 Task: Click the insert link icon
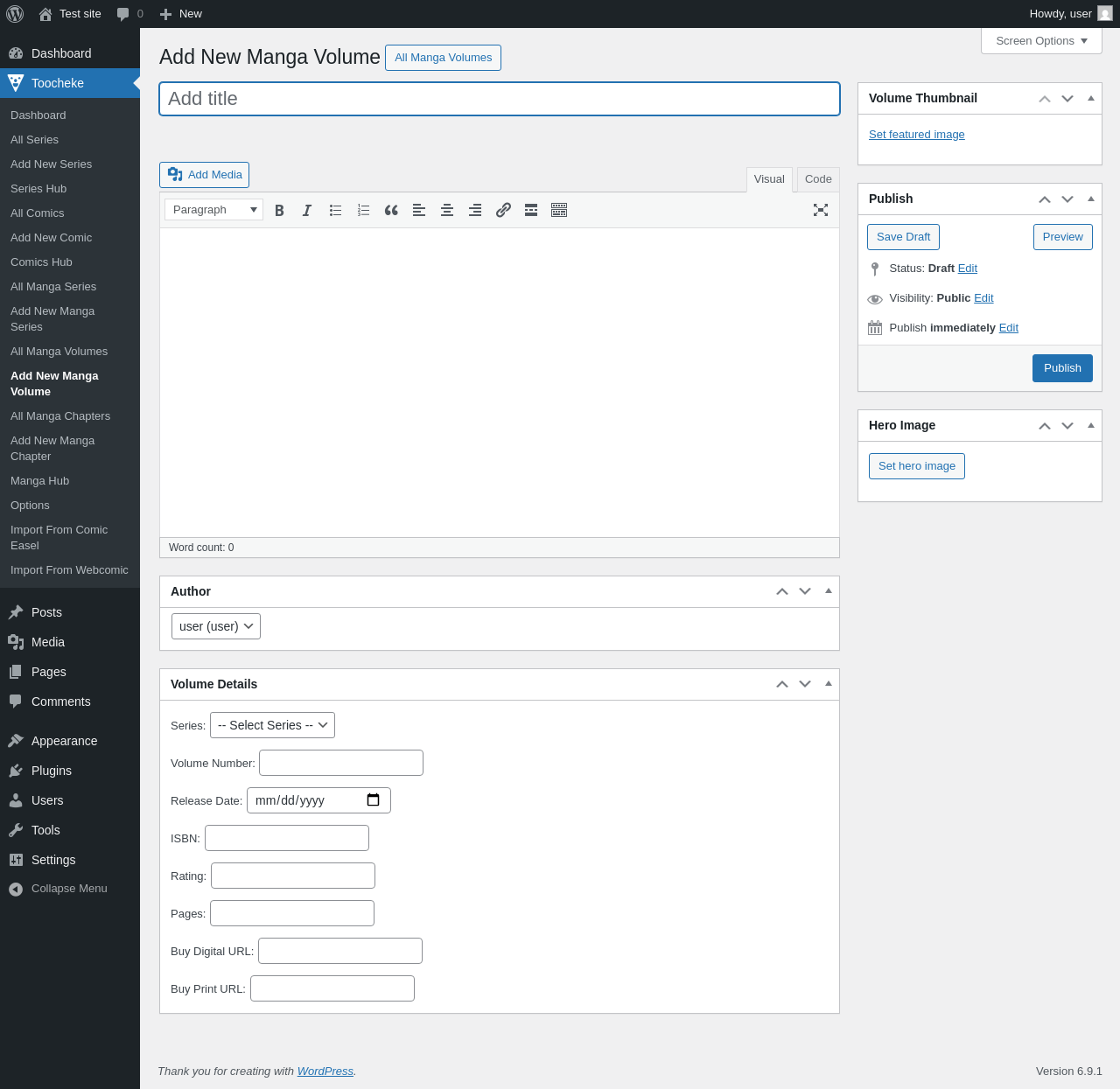click(x=503, y=210)
